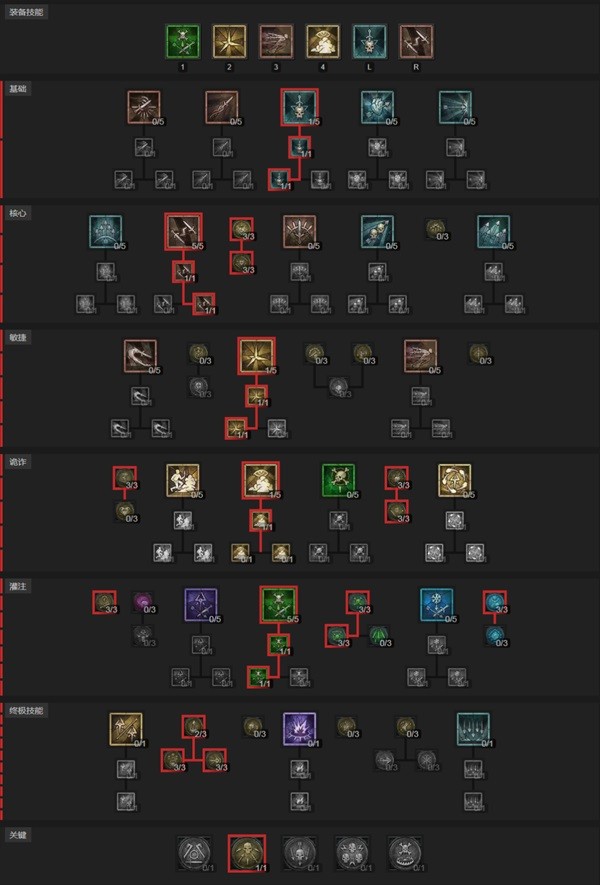
Task: Click the selected 1/1 key passive in 关键
Action: (x=247, y=853)
